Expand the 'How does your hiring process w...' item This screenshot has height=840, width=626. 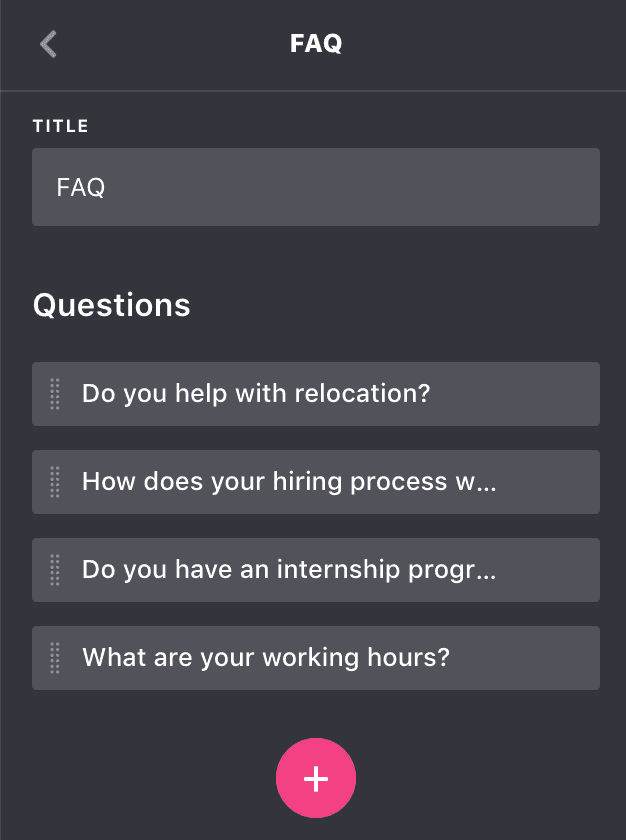(x=316, y=482)
